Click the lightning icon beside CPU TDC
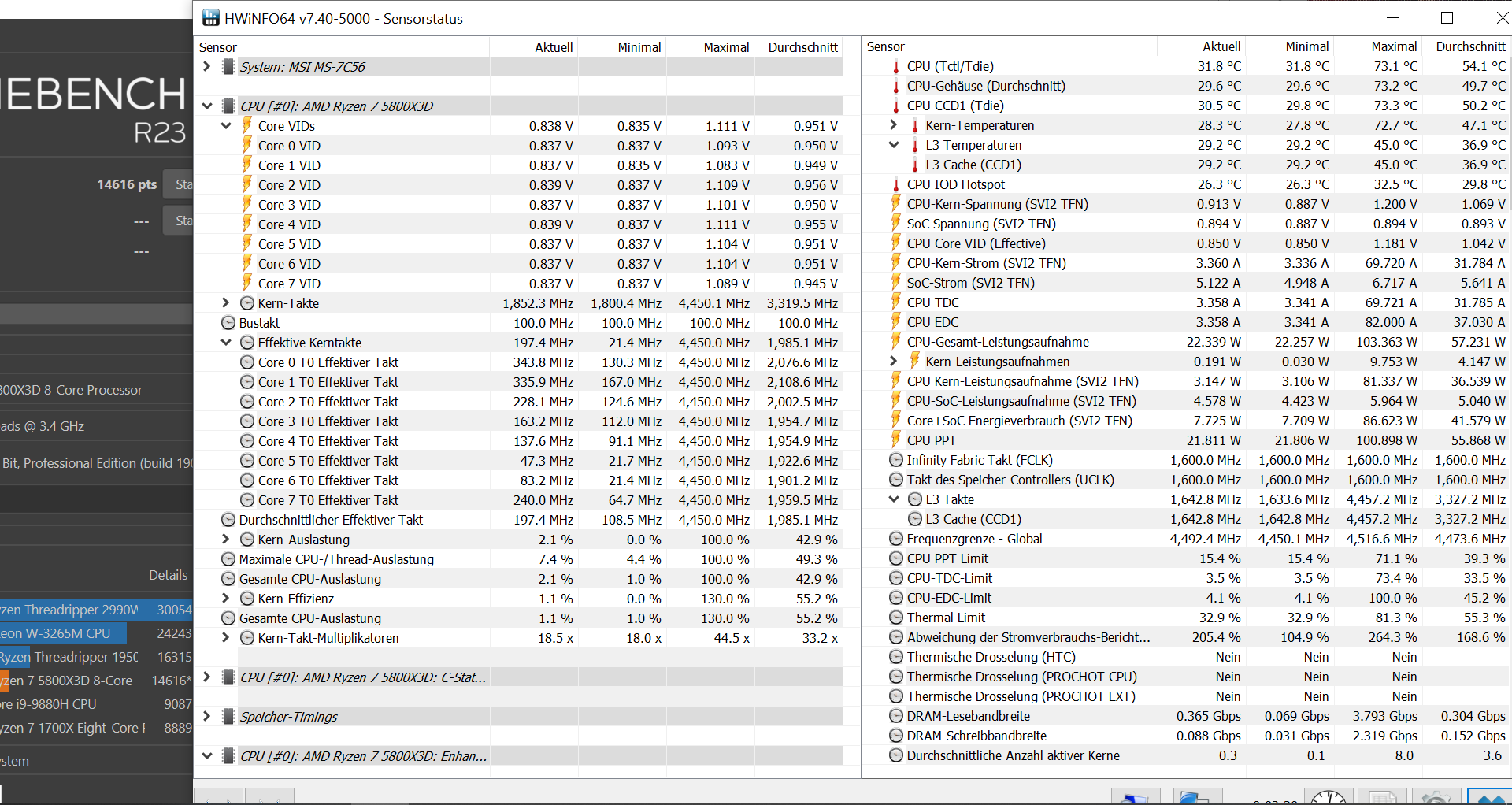The width and height of the screenshot is (1512, 805). pyautogui.click(x=895, y=302)
